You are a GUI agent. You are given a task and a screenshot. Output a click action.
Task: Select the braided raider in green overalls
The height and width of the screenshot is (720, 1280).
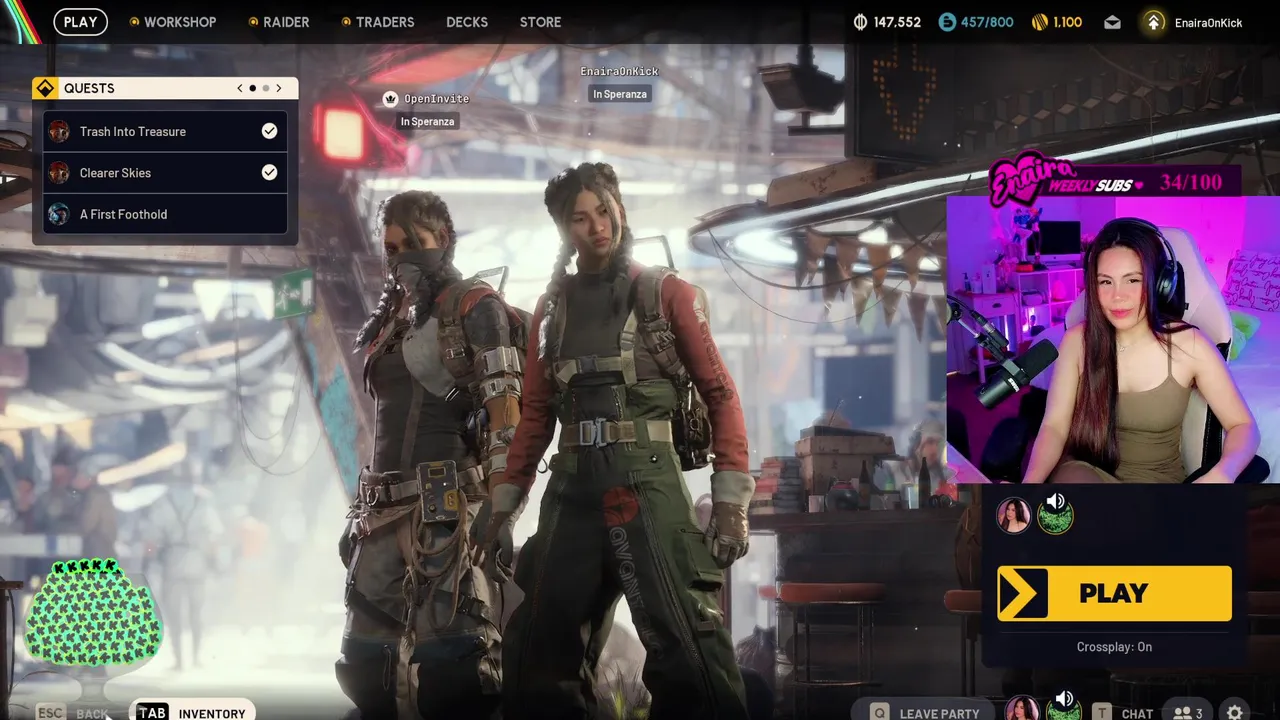click(625, 440)
